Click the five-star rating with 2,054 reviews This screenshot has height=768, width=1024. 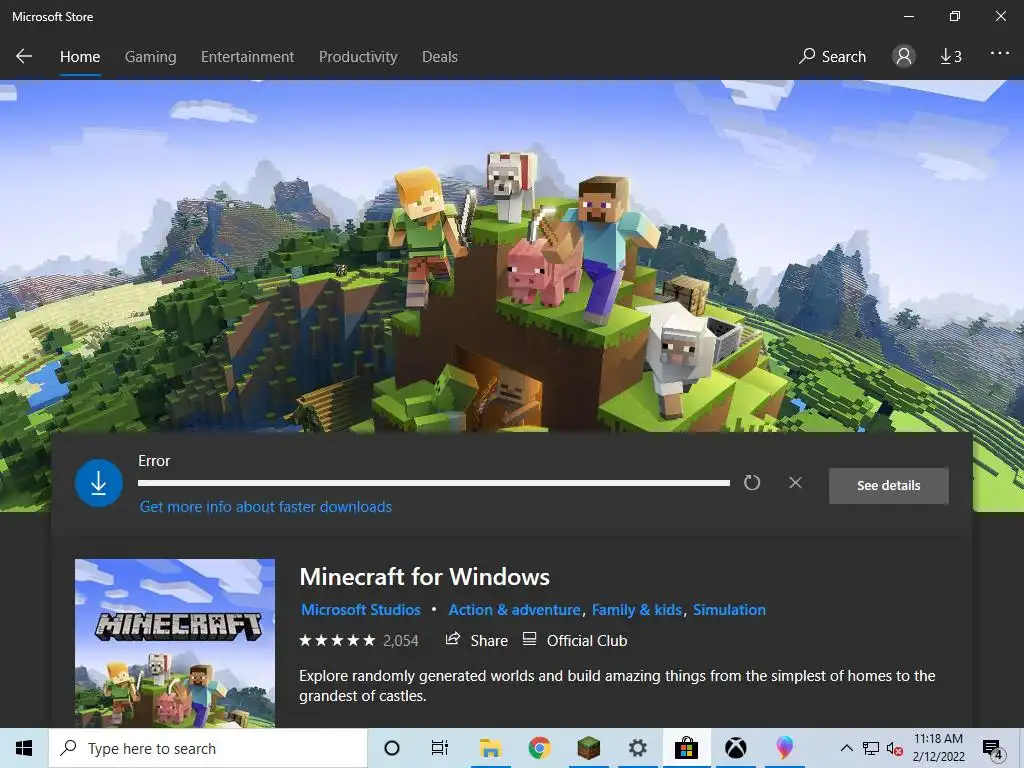coord(359,641)
